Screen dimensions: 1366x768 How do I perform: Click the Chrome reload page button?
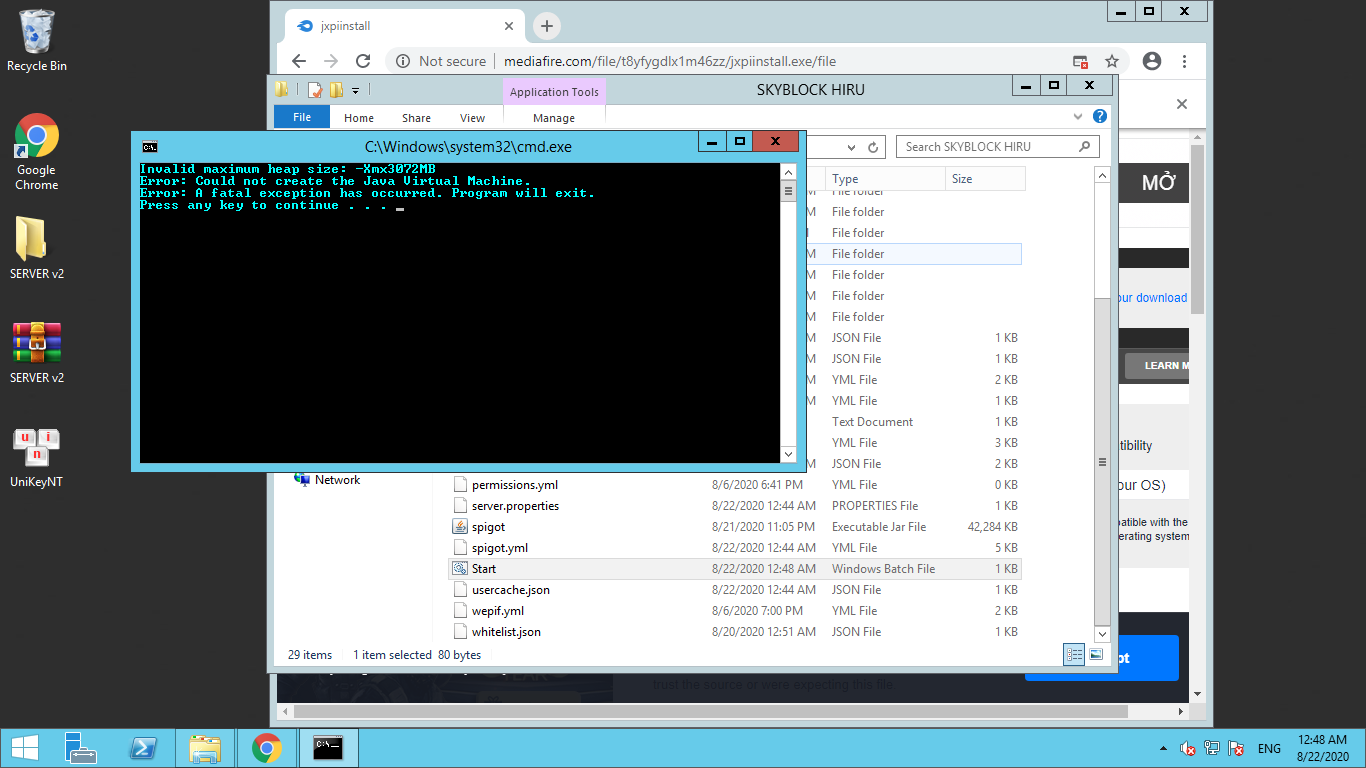[363, 61]
